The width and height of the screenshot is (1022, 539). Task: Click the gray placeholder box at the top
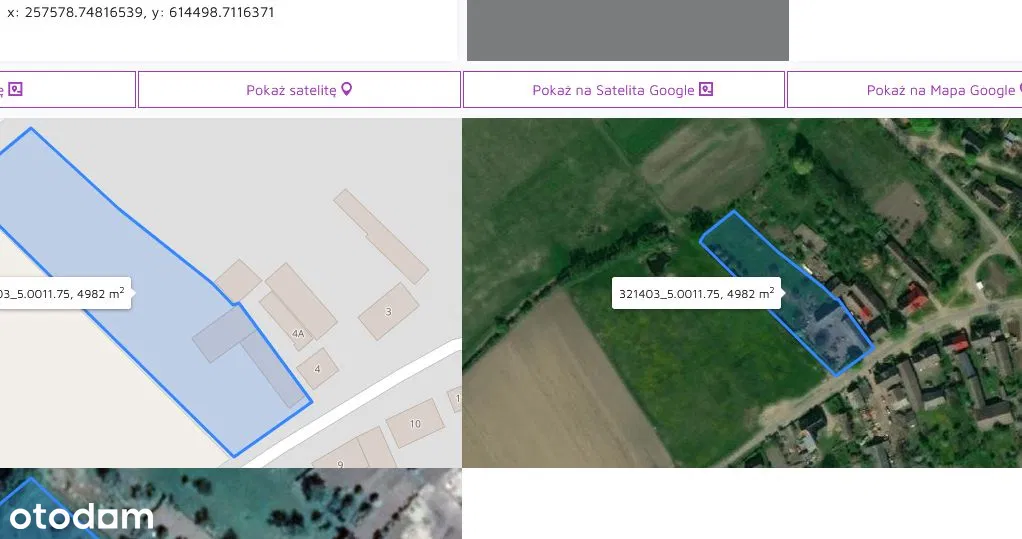(627, 30)
